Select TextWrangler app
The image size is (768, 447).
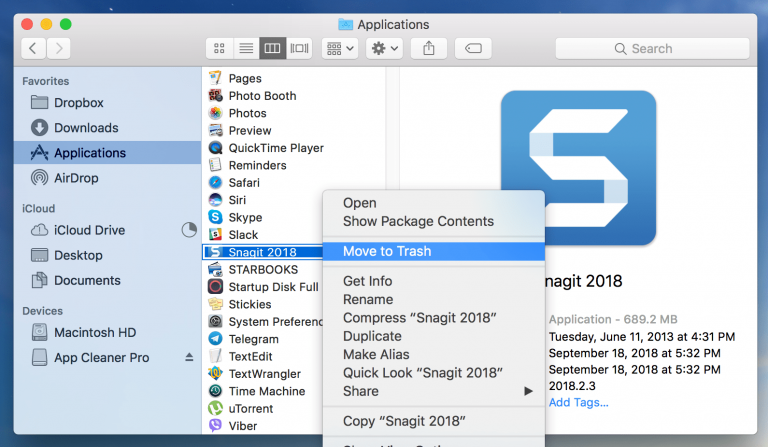[x=264, y=374]
